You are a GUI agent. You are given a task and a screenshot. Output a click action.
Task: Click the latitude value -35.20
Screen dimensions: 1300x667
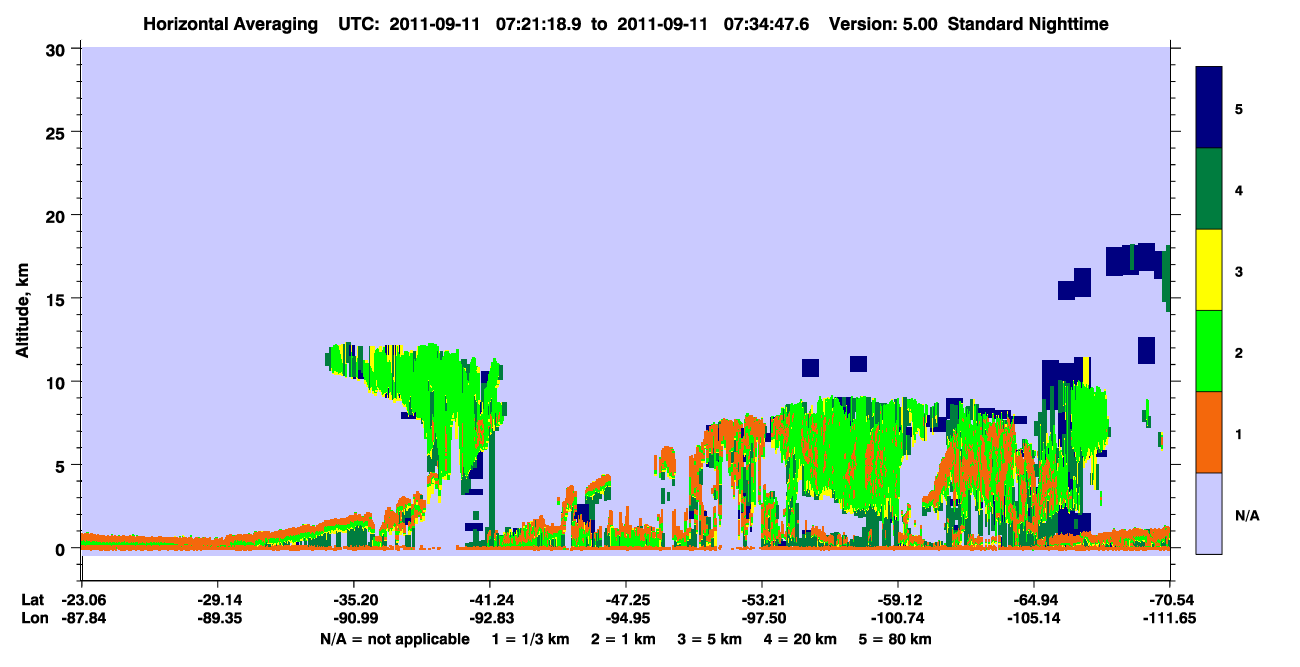(x=354, y=600)
